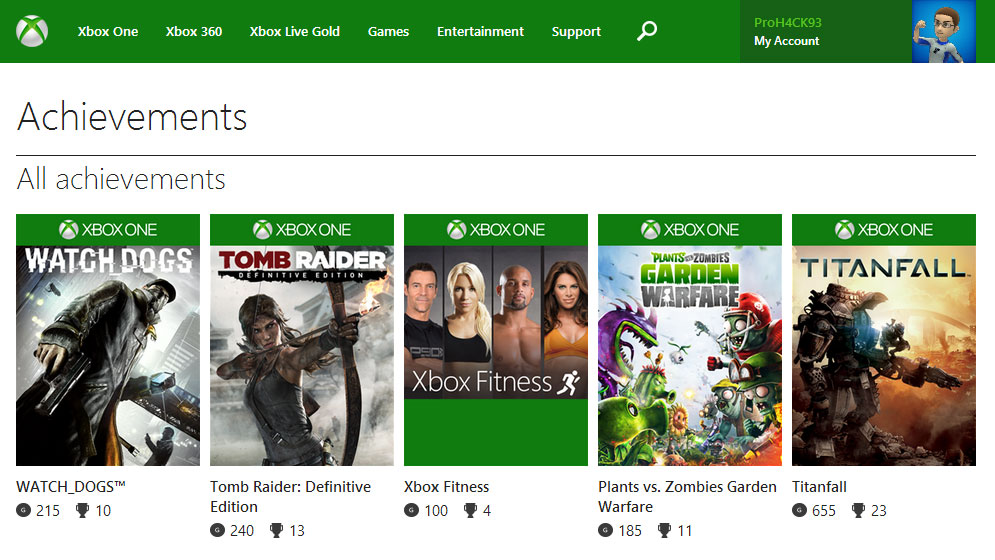Select the Xbox Fitness cover art
995x560 pixels.
tap(496, 356)
